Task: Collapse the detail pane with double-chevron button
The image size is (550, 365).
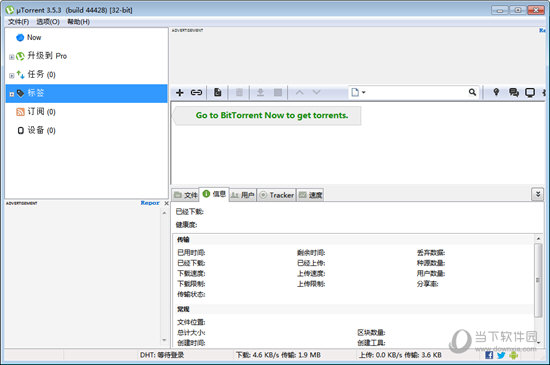Action: tap(538, 194)
